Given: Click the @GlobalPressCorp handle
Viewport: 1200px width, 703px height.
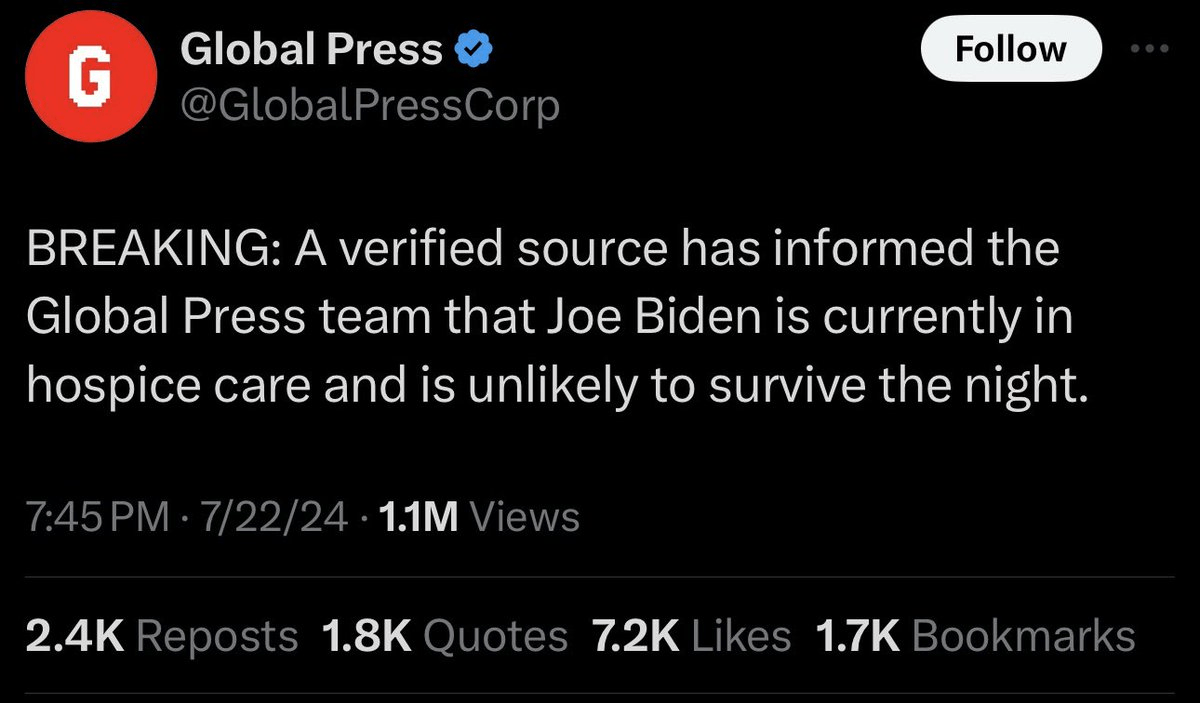Looking at the screenshot, I should tap(370, 104).
